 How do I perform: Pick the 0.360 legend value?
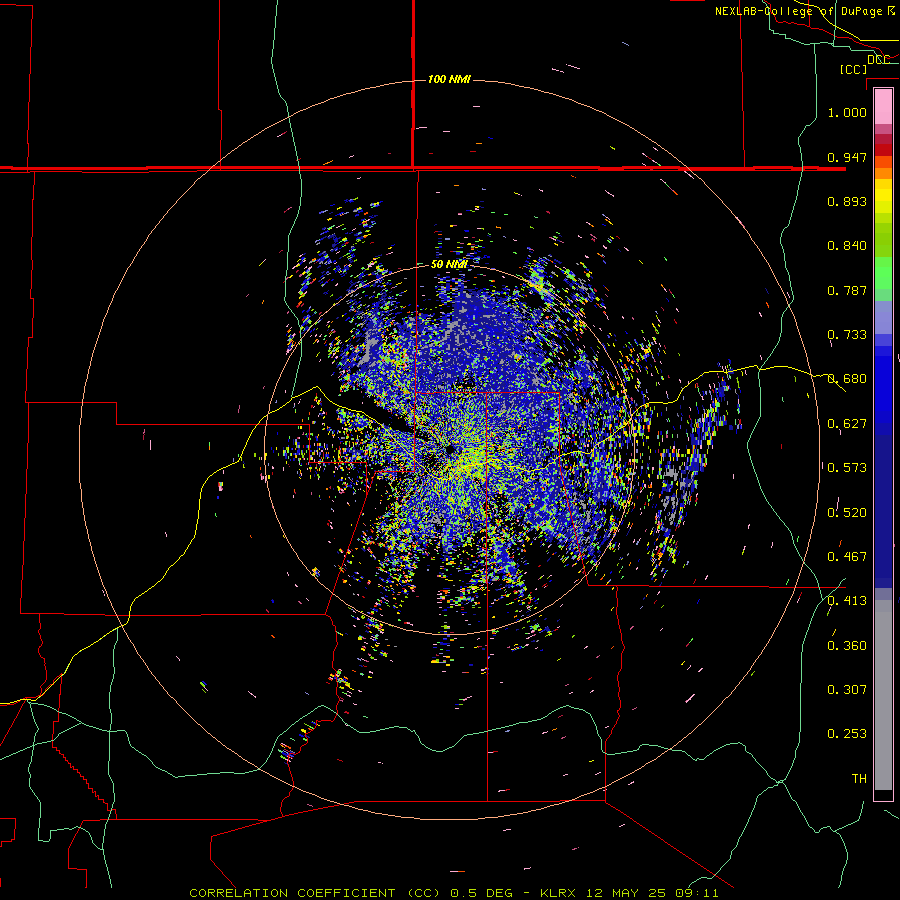point(847,646)
